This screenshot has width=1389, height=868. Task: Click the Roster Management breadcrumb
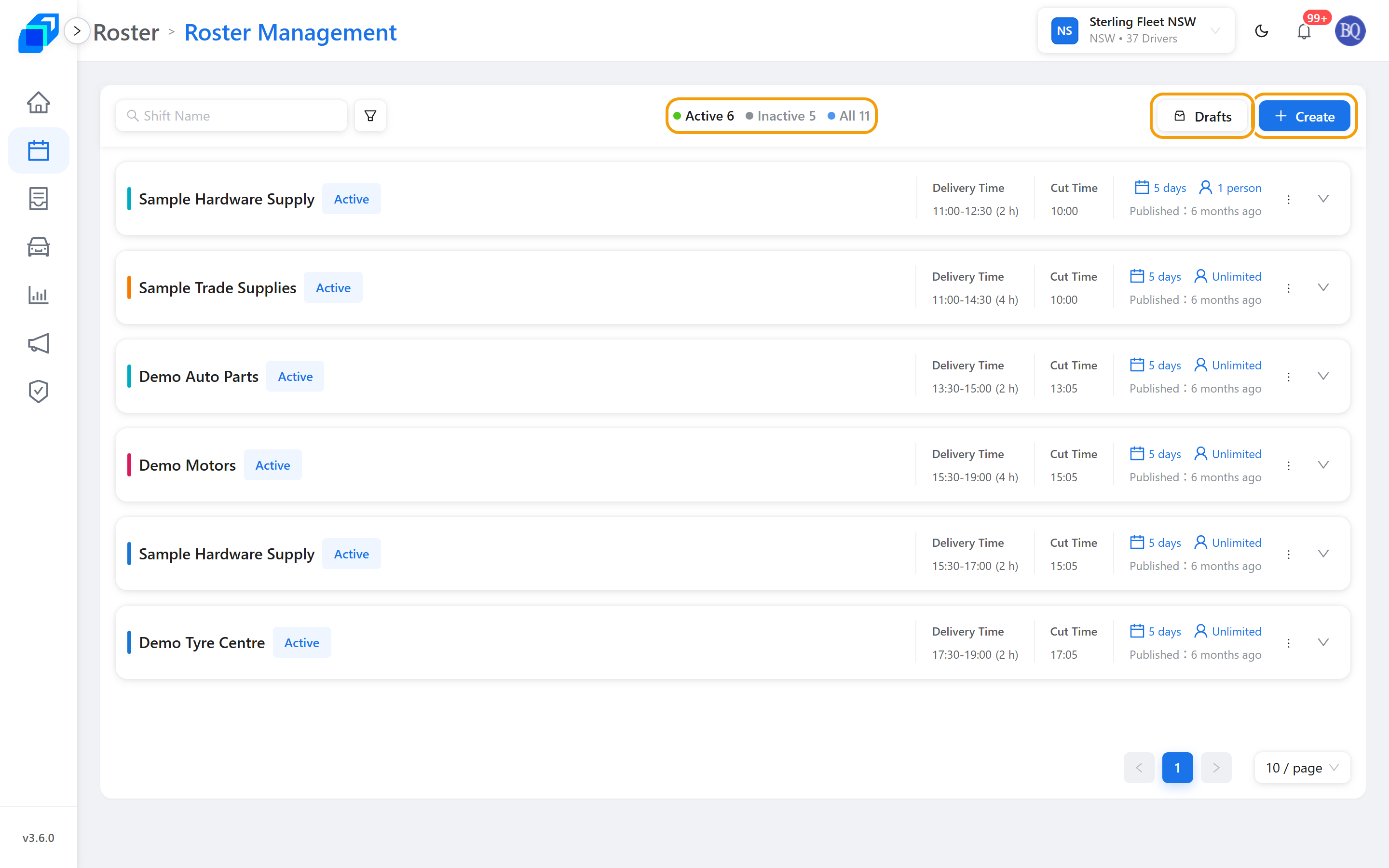point(290,32)
